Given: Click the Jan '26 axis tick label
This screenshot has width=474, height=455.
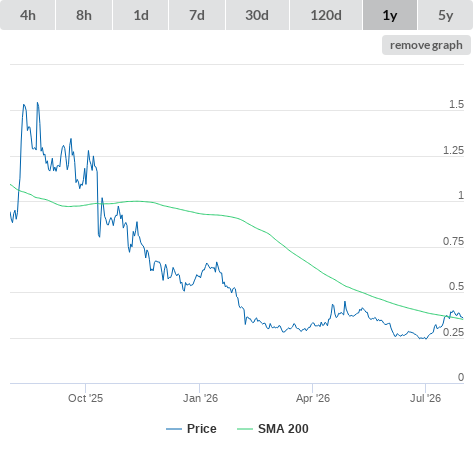Looking at the screenshot, I should click(x=200, y=398).
